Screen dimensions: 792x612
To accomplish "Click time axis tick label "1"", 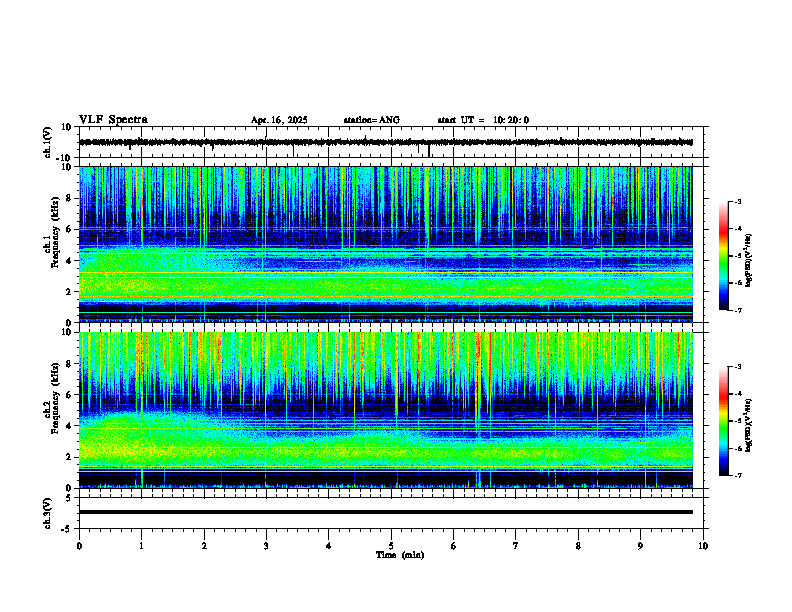I will (x=141, y=546).
